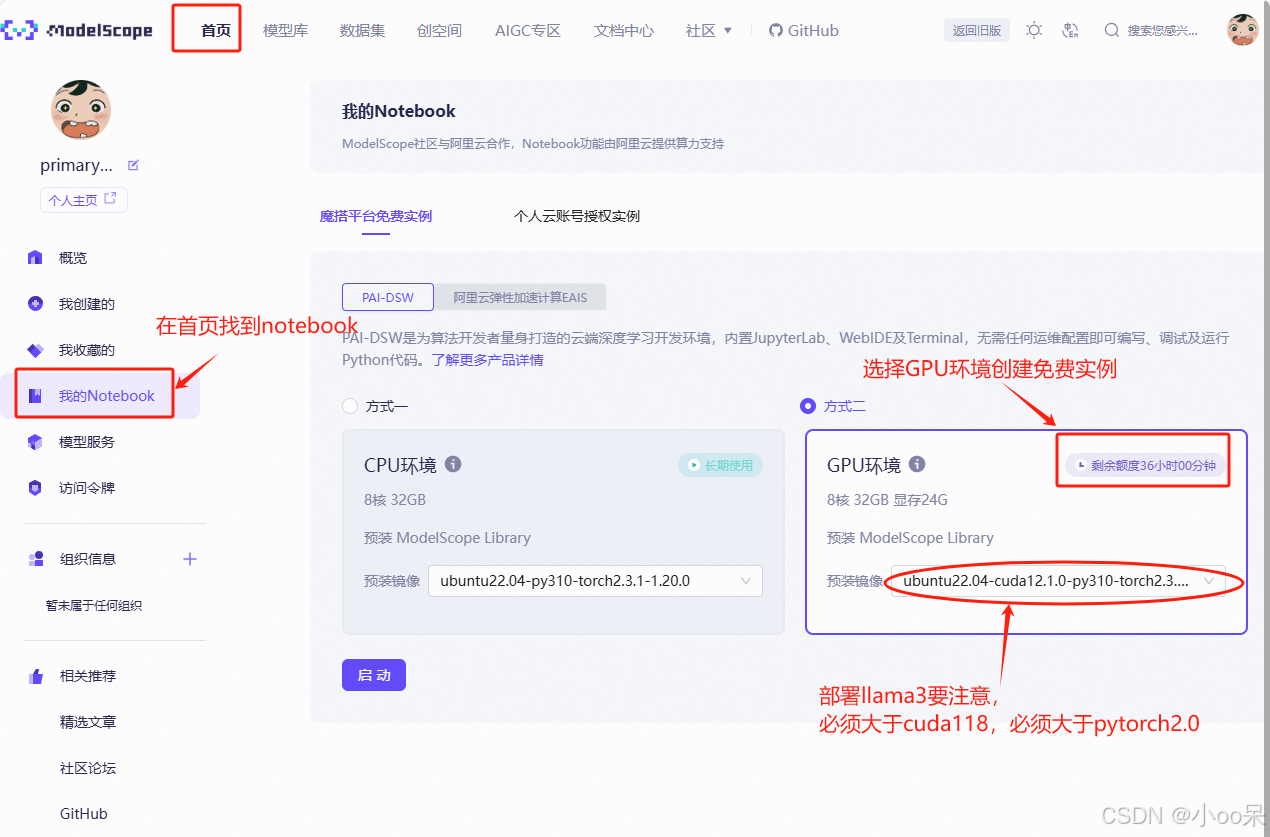Click the 返回旧版 button
The width and height of the screenshot is (1270, 837).
[x=977, y=30]
